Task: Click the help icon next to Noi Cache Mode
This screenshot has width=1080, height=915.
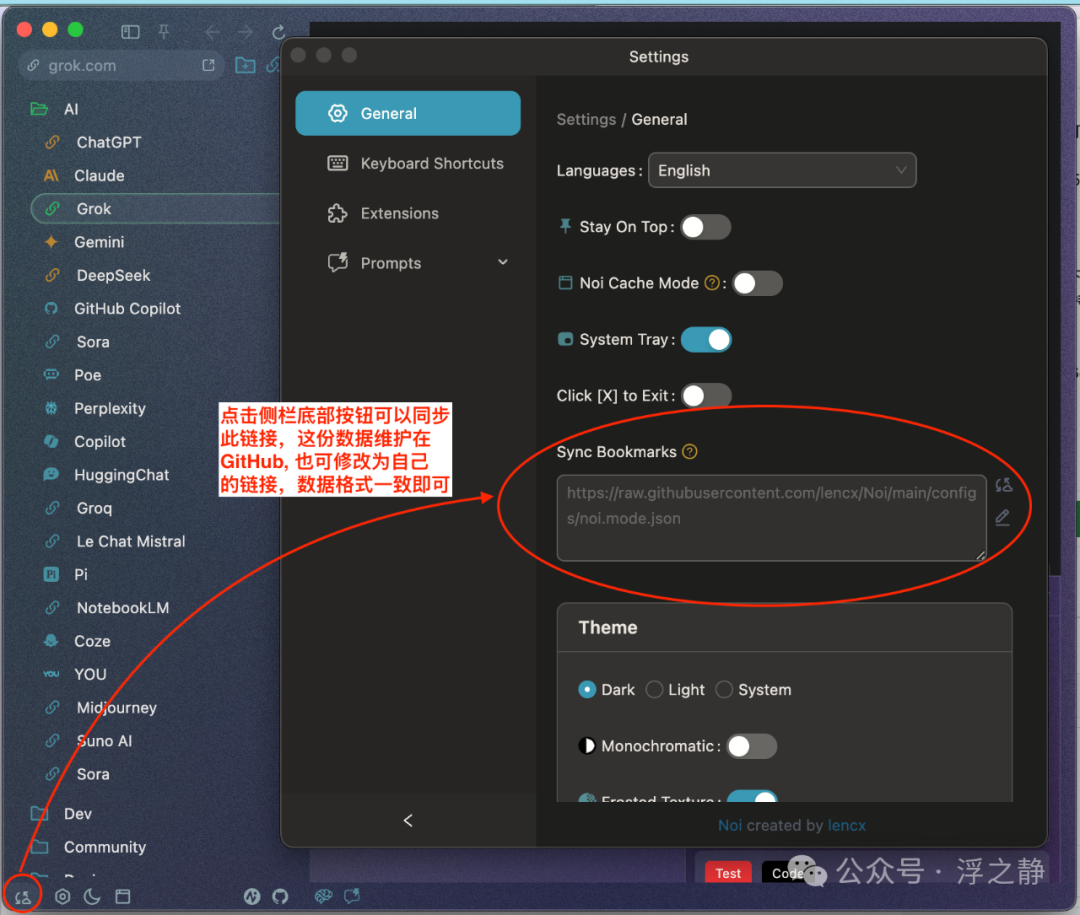Action: pos(712,283)
